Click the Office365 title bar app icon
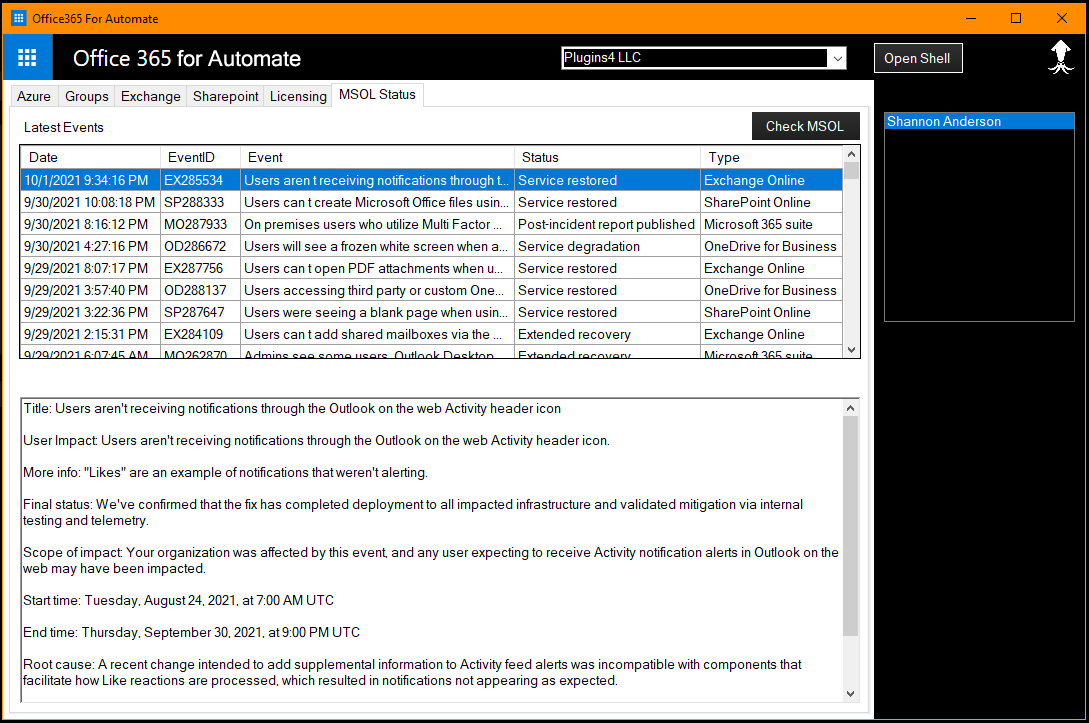The width and height of the screenshot is (1089, 723). pyautogui.click(x=18, y=18)
